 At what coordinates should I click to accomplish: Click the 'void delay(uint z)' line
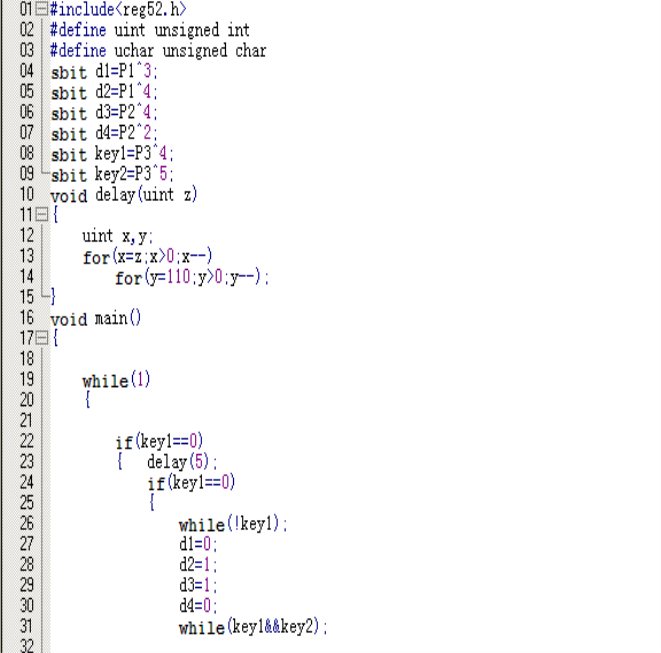[x=124, y=195]
